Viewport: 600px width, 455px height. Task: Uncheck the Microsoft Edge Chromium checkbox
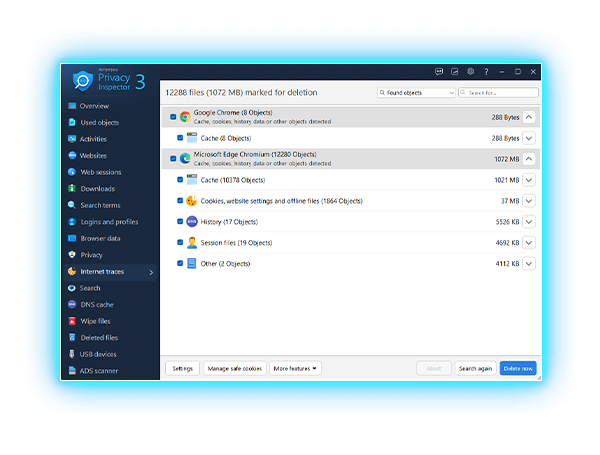pos(173,158)
